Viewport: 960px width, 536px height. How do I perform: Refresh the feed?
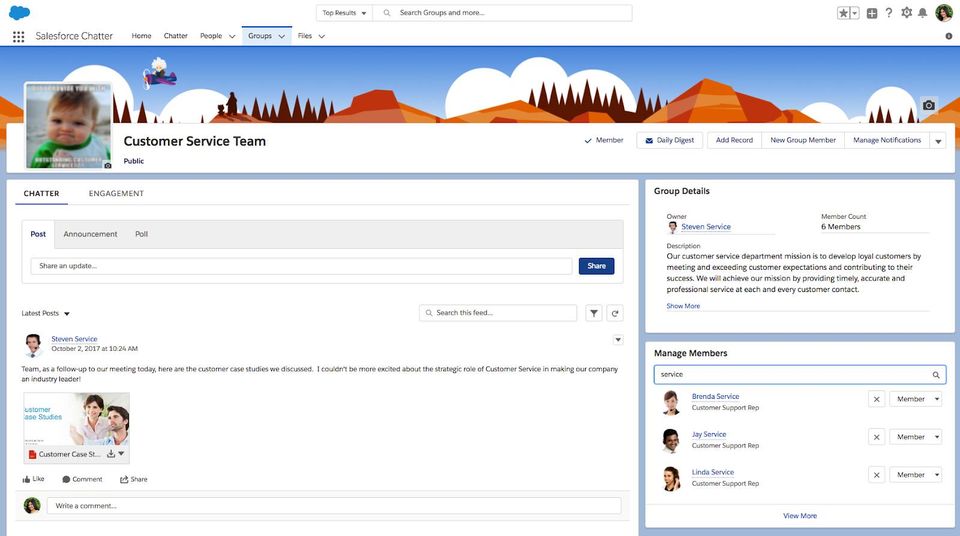(x=615, y=313)
